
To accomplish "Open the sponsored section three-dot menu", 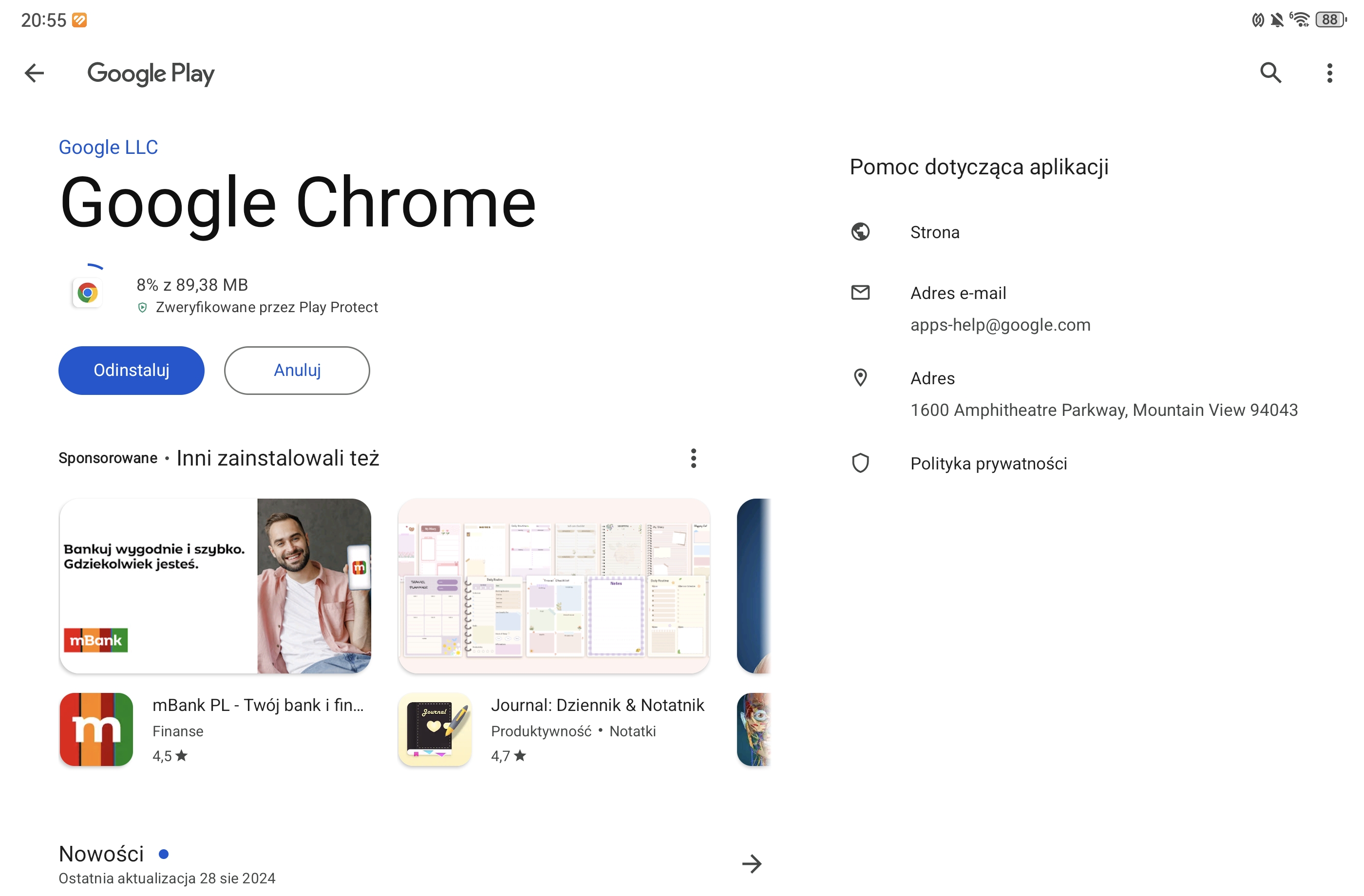I will click(x=694, y=458).
